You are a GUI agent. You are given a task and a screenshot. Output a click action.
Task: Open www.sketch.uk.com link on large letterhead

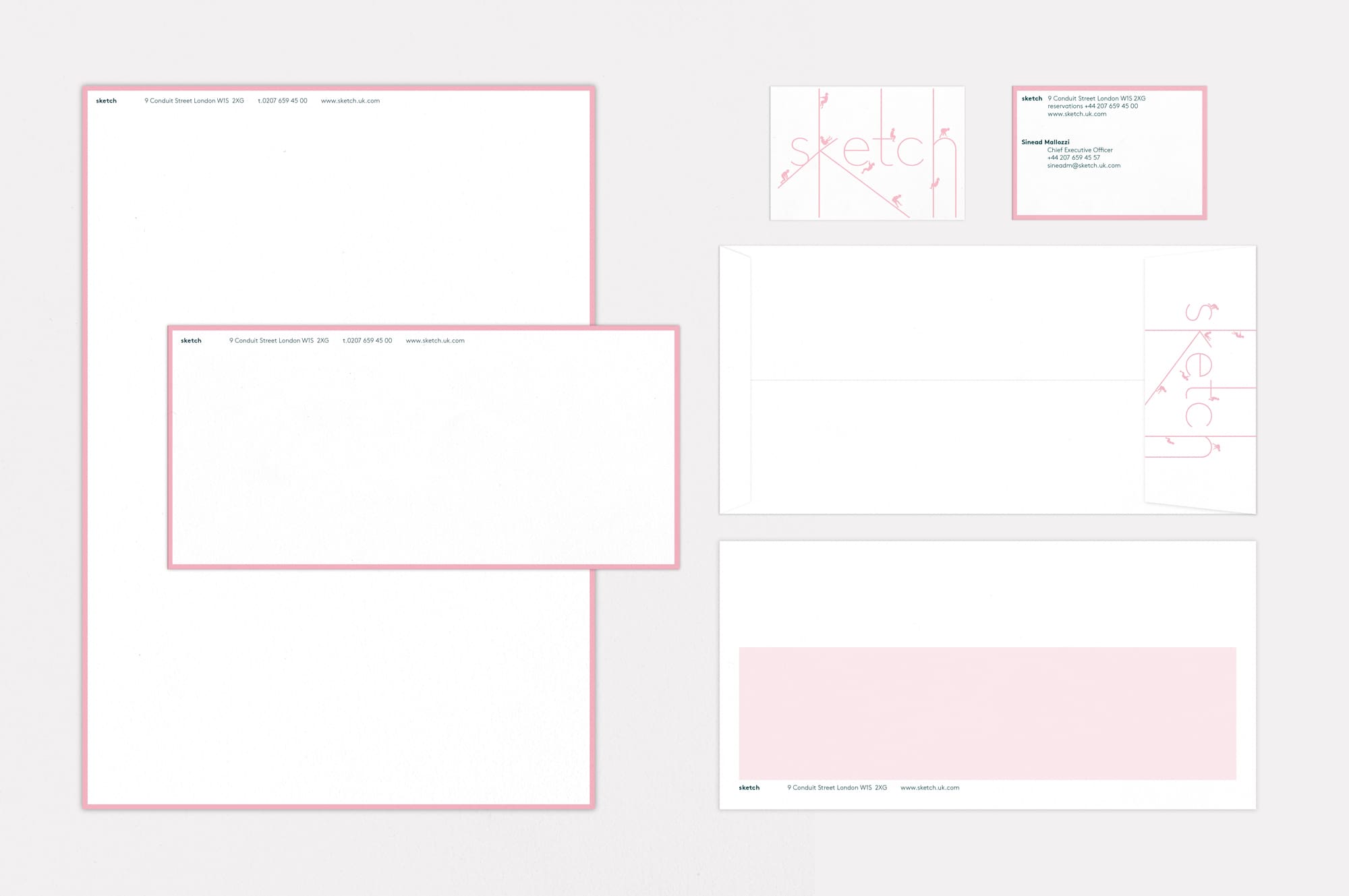click(x=350, y=101)
